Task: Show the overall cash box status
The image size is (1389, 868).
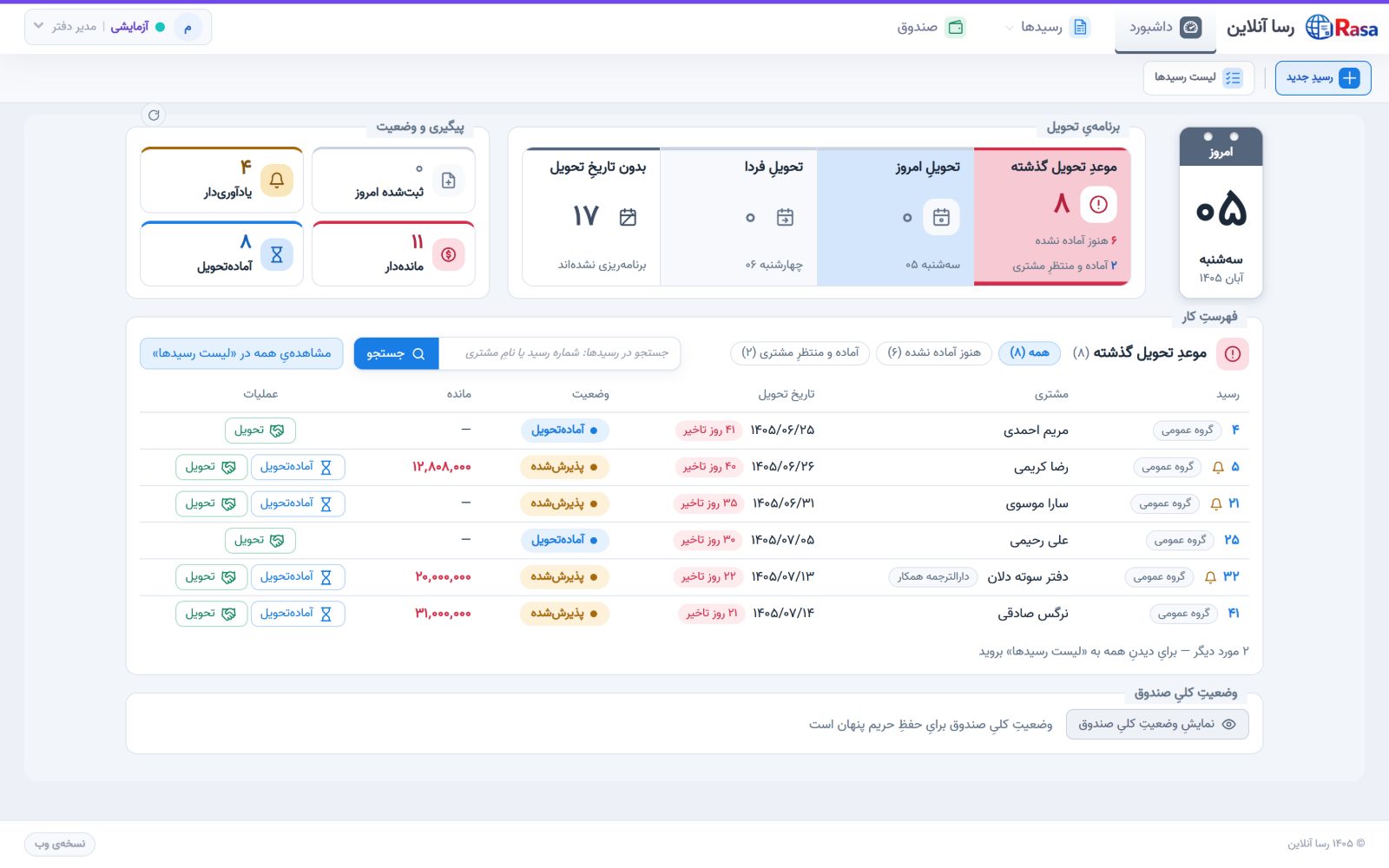Action: 1157,724
